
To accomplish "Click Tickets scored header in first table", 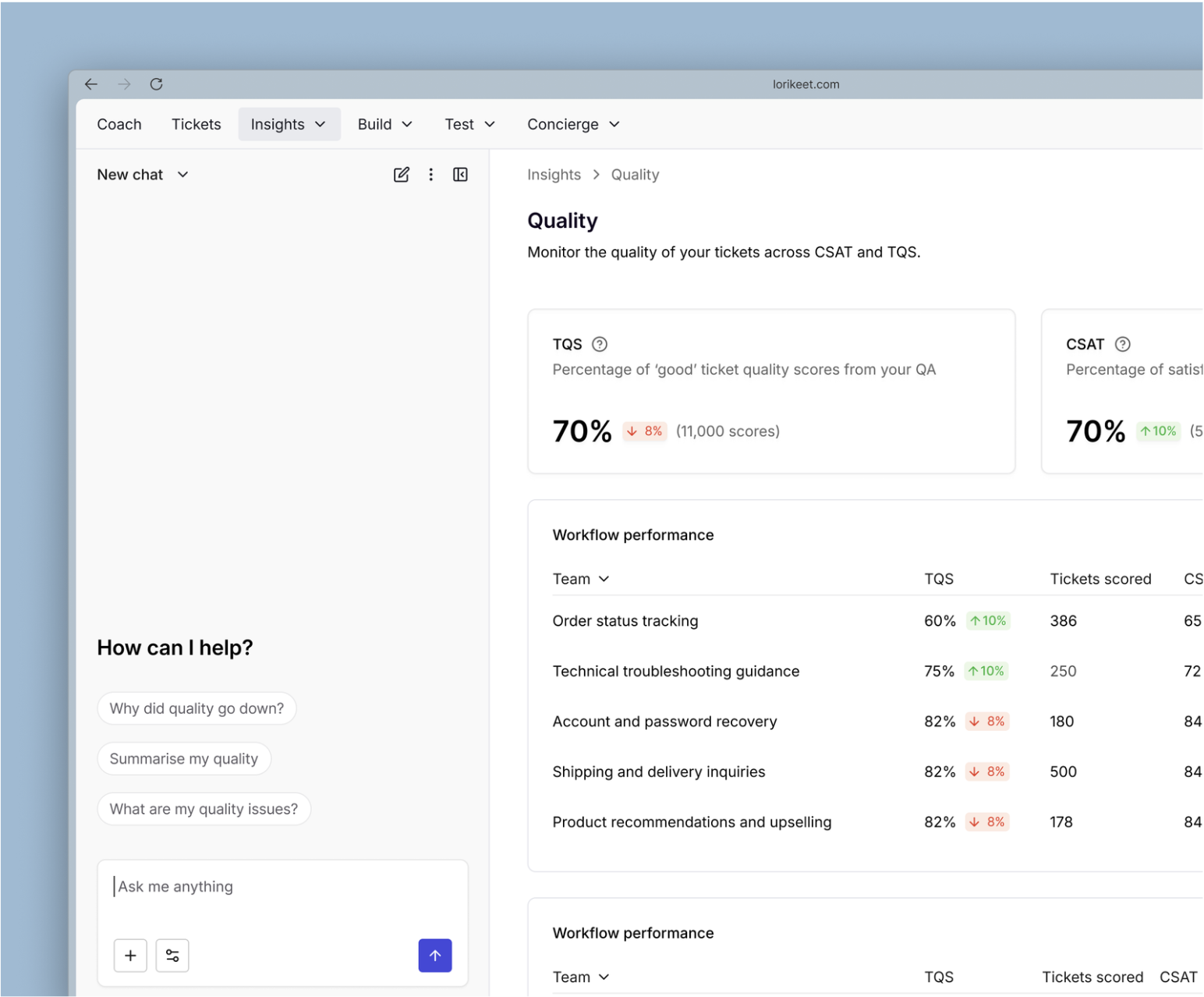I will (1100, 579).
